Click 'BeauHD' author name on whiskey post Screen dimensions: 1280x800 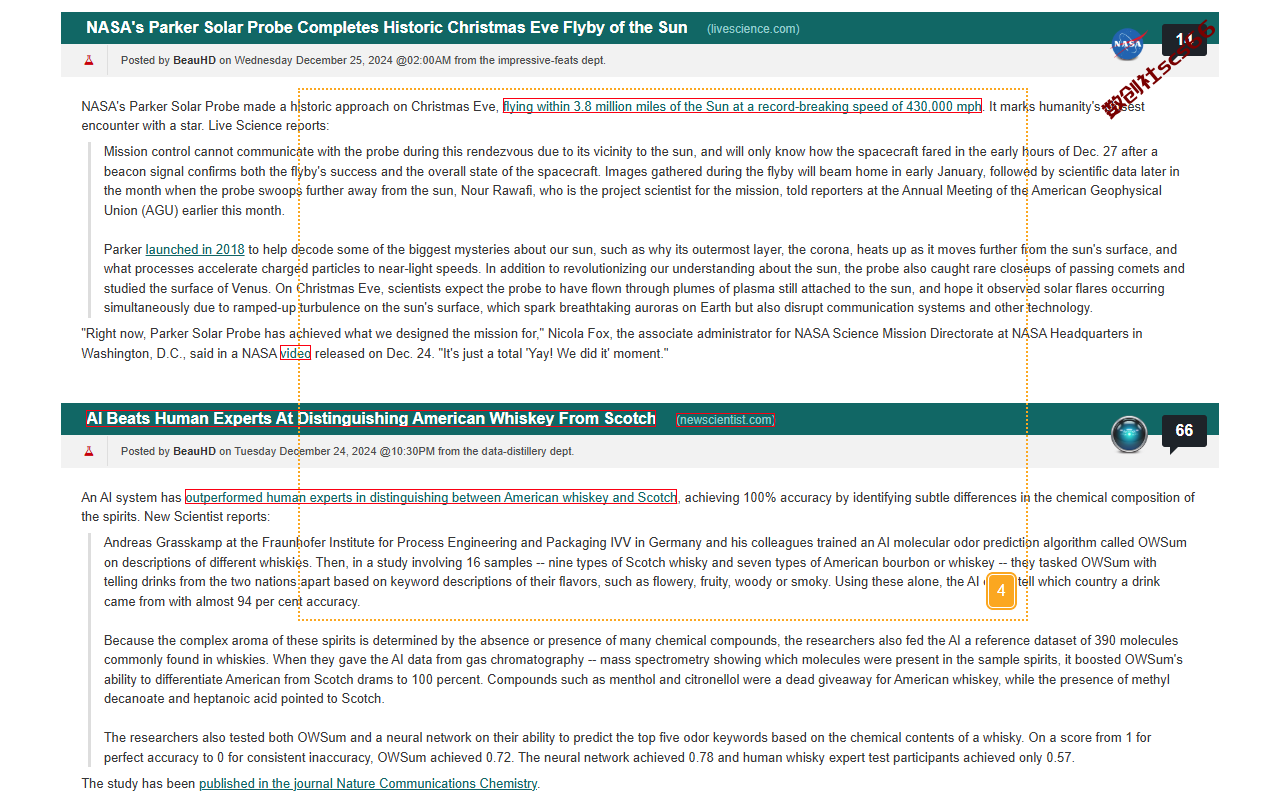point(195,451)
